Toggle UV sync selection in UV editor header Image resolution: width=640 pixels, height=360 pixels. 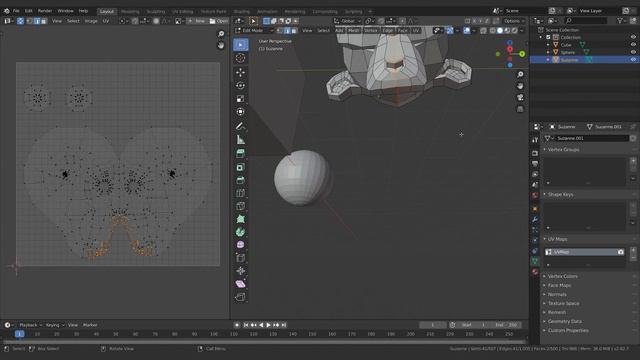[x=20, y=21]
